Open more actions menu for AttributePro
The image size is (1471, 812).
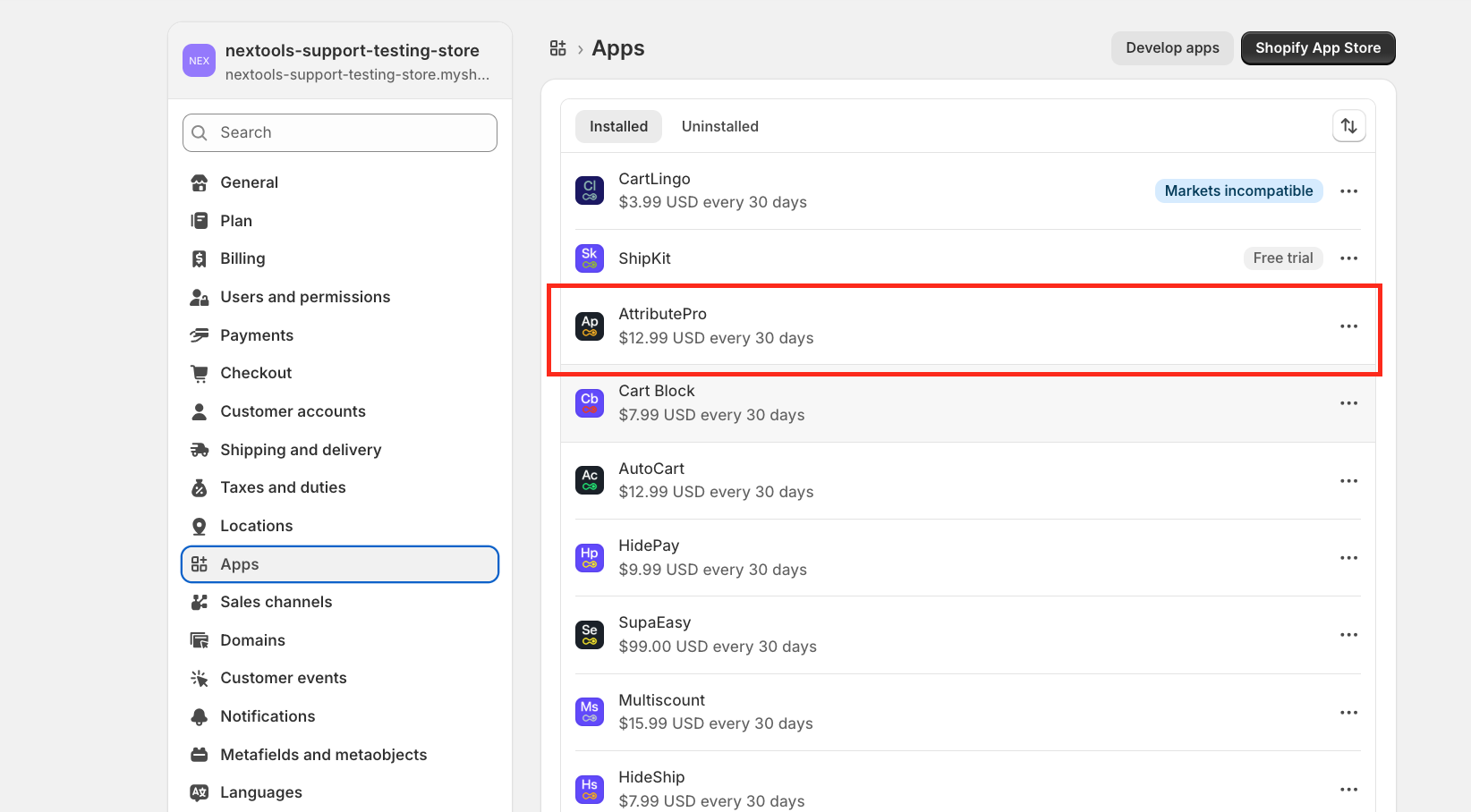[1348, 326]
